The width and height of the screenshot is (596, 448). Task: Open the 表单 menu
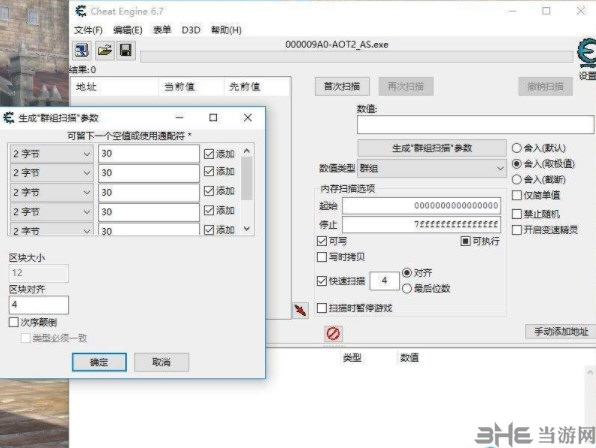pyautogui.click(x=162, y=30)
